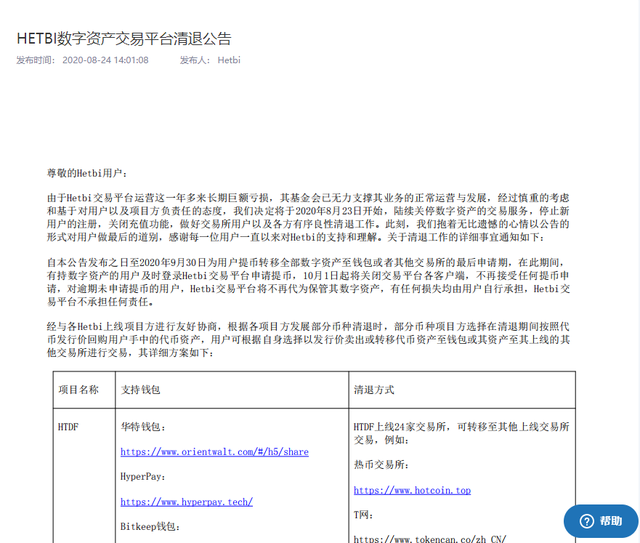The height and width of the screenshot is (543, 640).
Task: Open the hyperpay.tech link
Action: pos(186,502)
